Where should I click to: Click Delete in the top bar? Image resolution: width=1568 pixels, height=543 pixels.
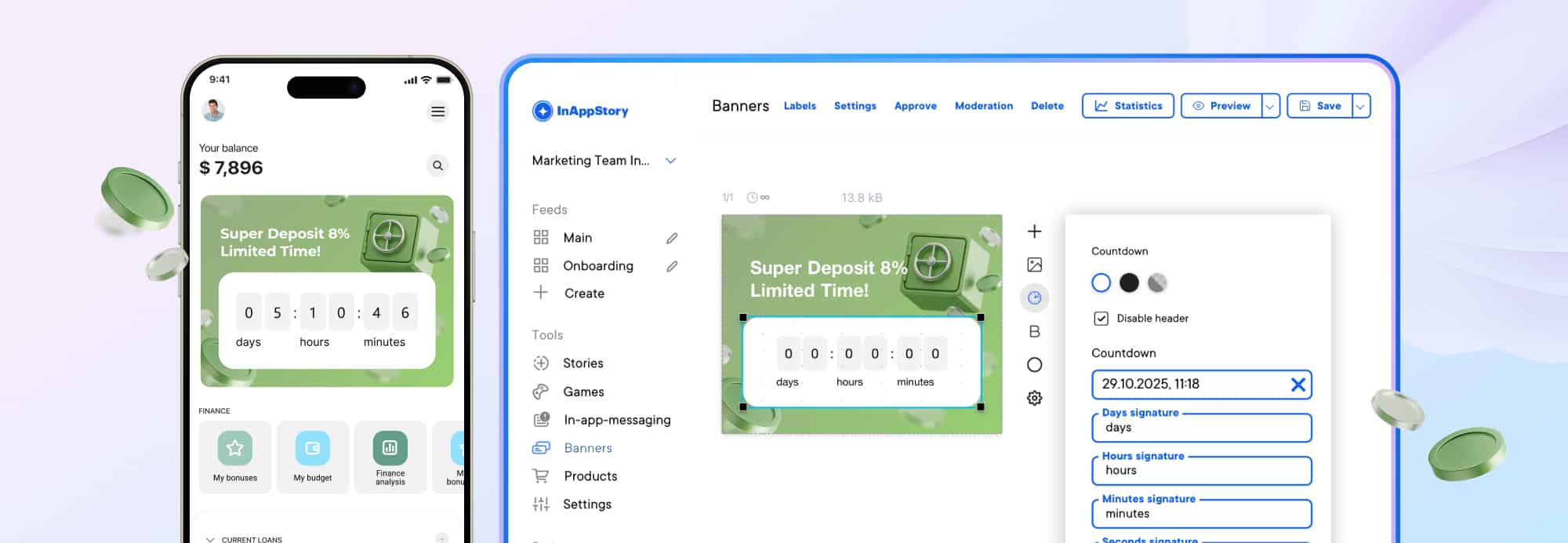click(1047, 106)
